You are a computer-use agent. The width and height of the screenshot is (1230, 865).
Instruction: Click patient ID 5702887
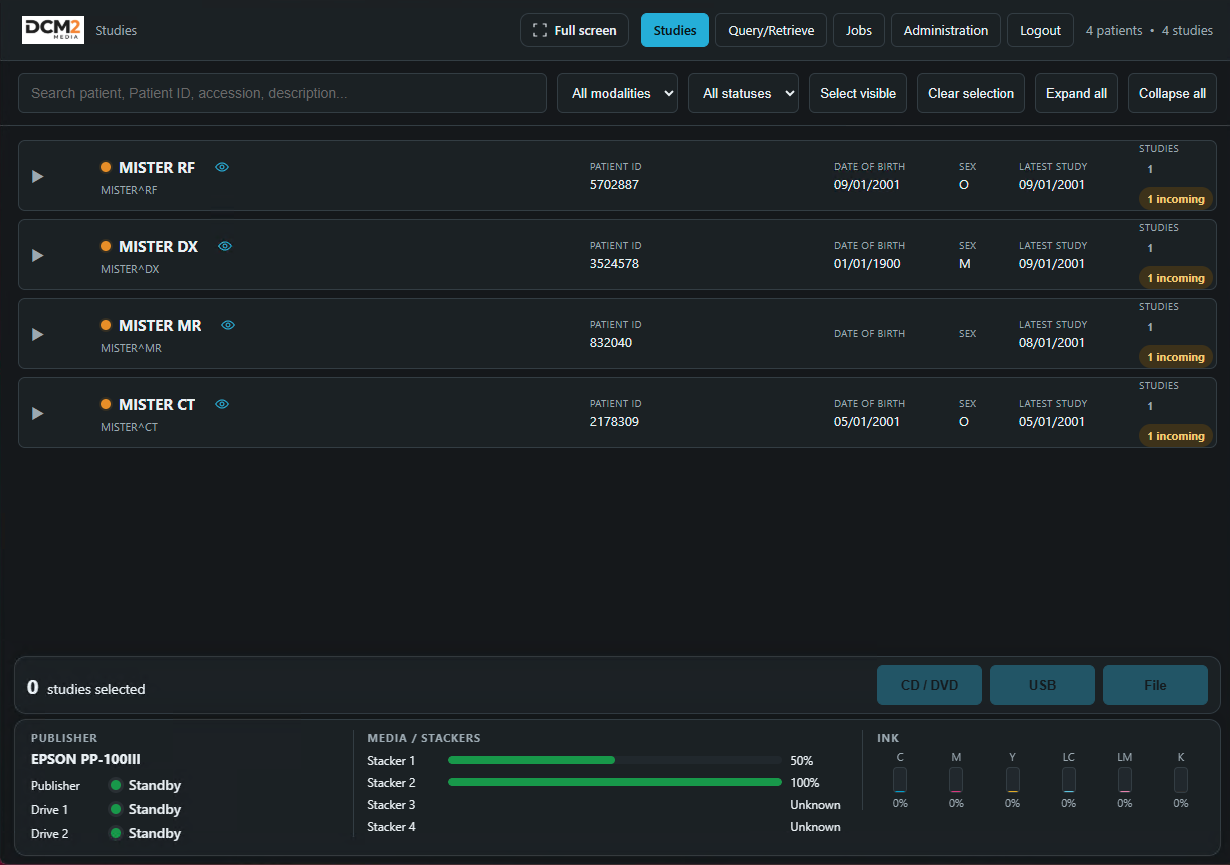(614, 185)
